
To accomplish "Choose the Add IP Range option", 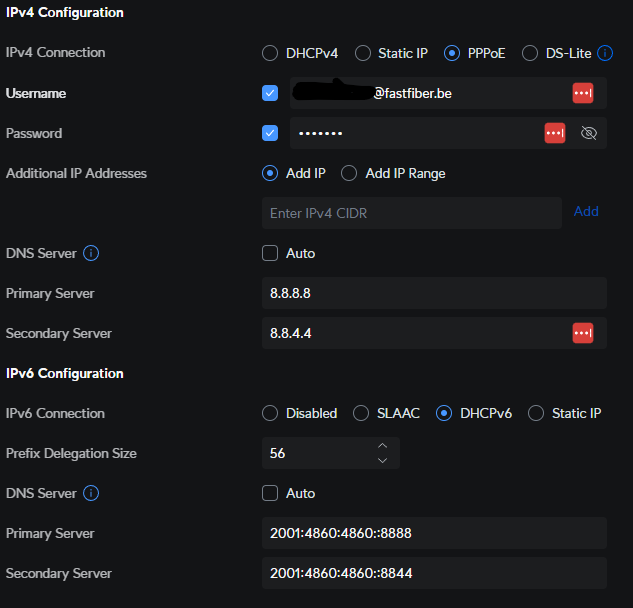I will point(349,173).
